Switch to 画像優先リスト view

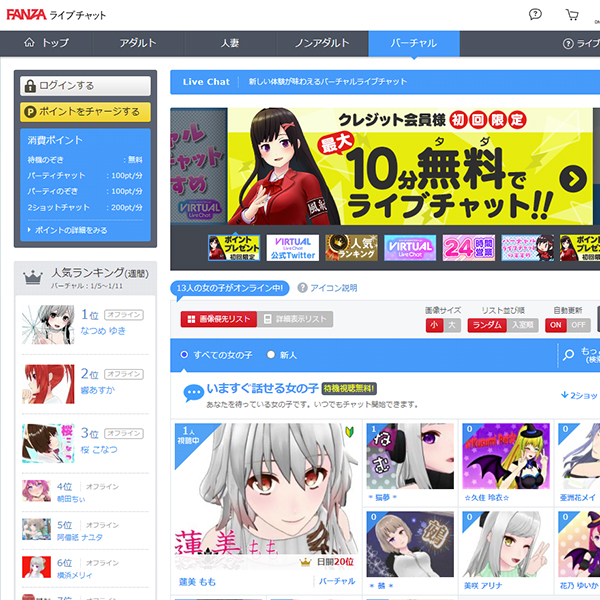[218, 319]
